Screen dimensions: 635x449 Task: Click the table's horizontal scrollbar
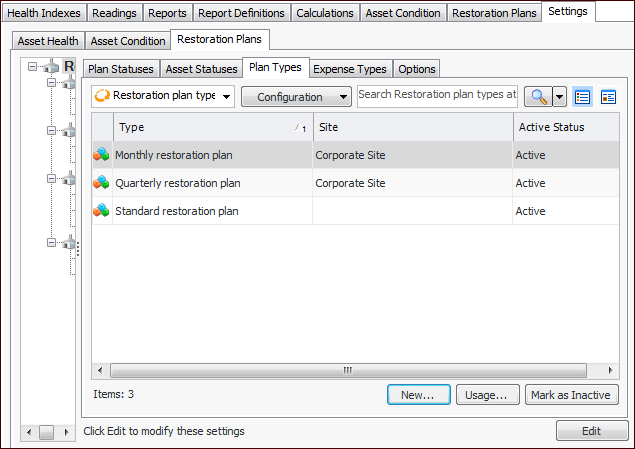tap(348, 369)
